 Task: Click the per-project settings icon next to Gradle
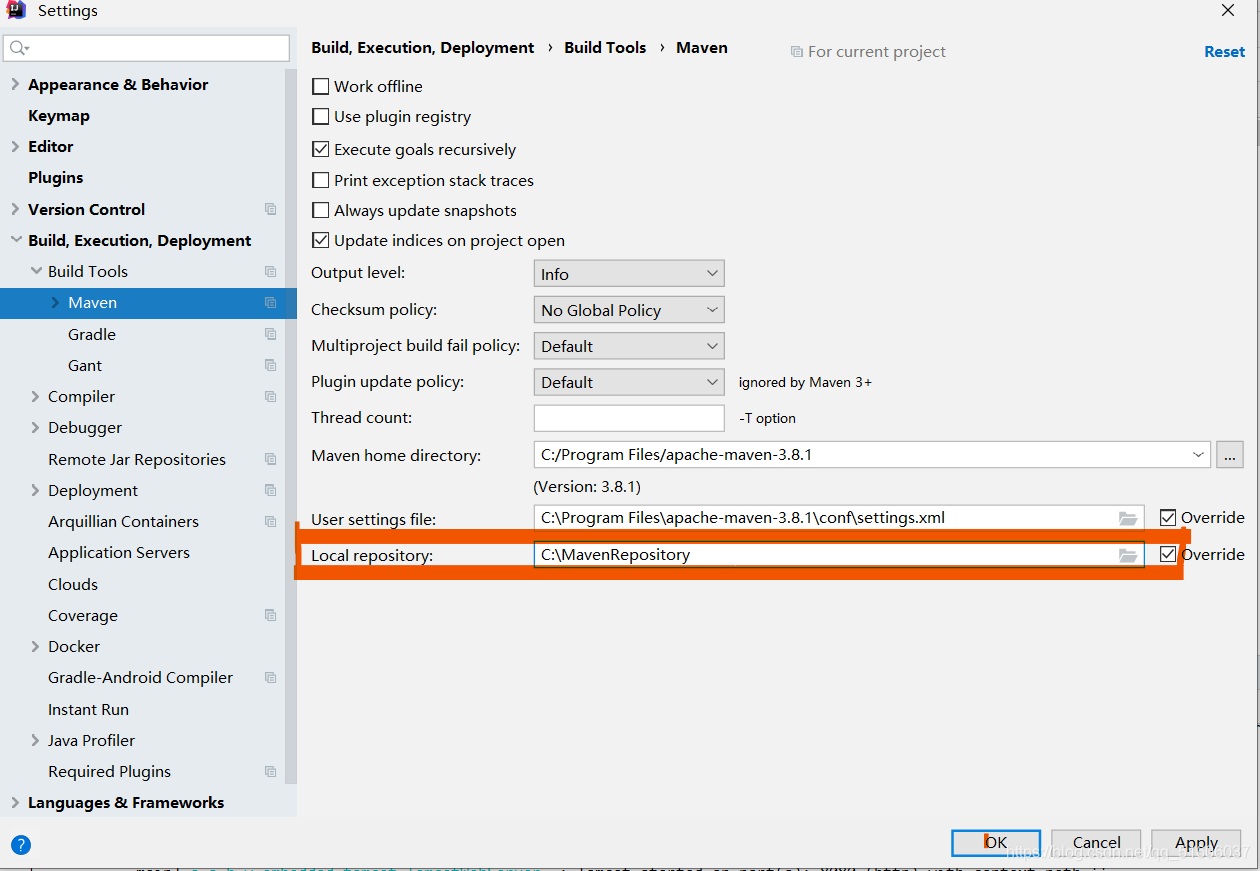(270, 334)
